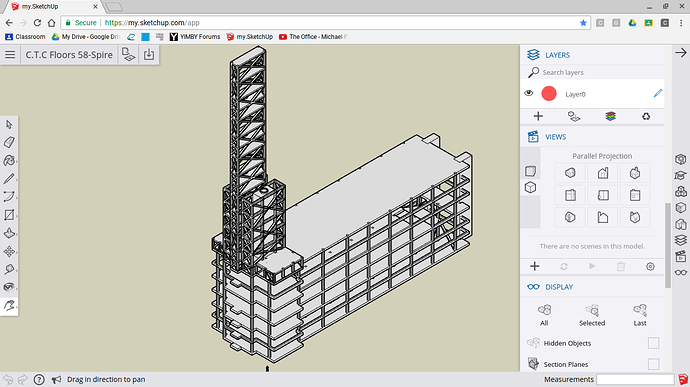The image size is (690, 387).
Task: Open the Materials cube panel icon
Action: (x=681, y=208)
